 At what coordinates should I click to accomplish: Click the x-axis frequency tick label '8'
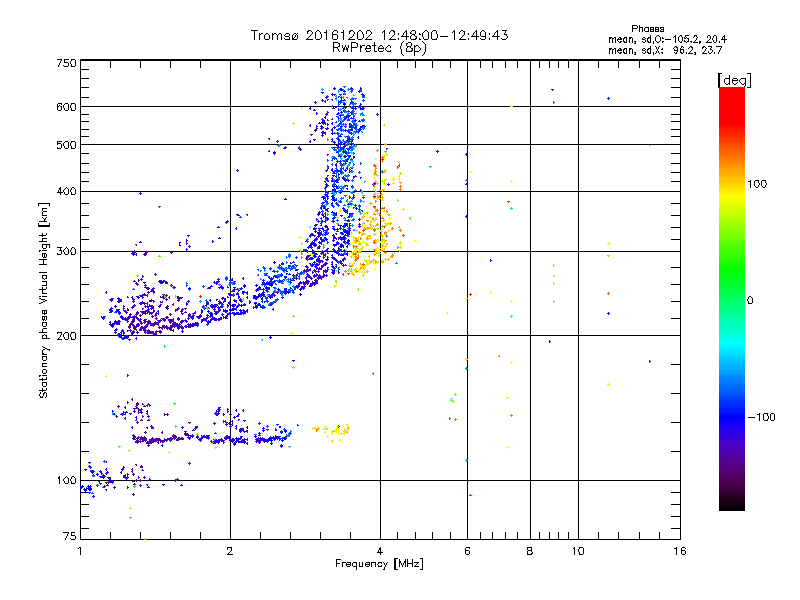530,551
